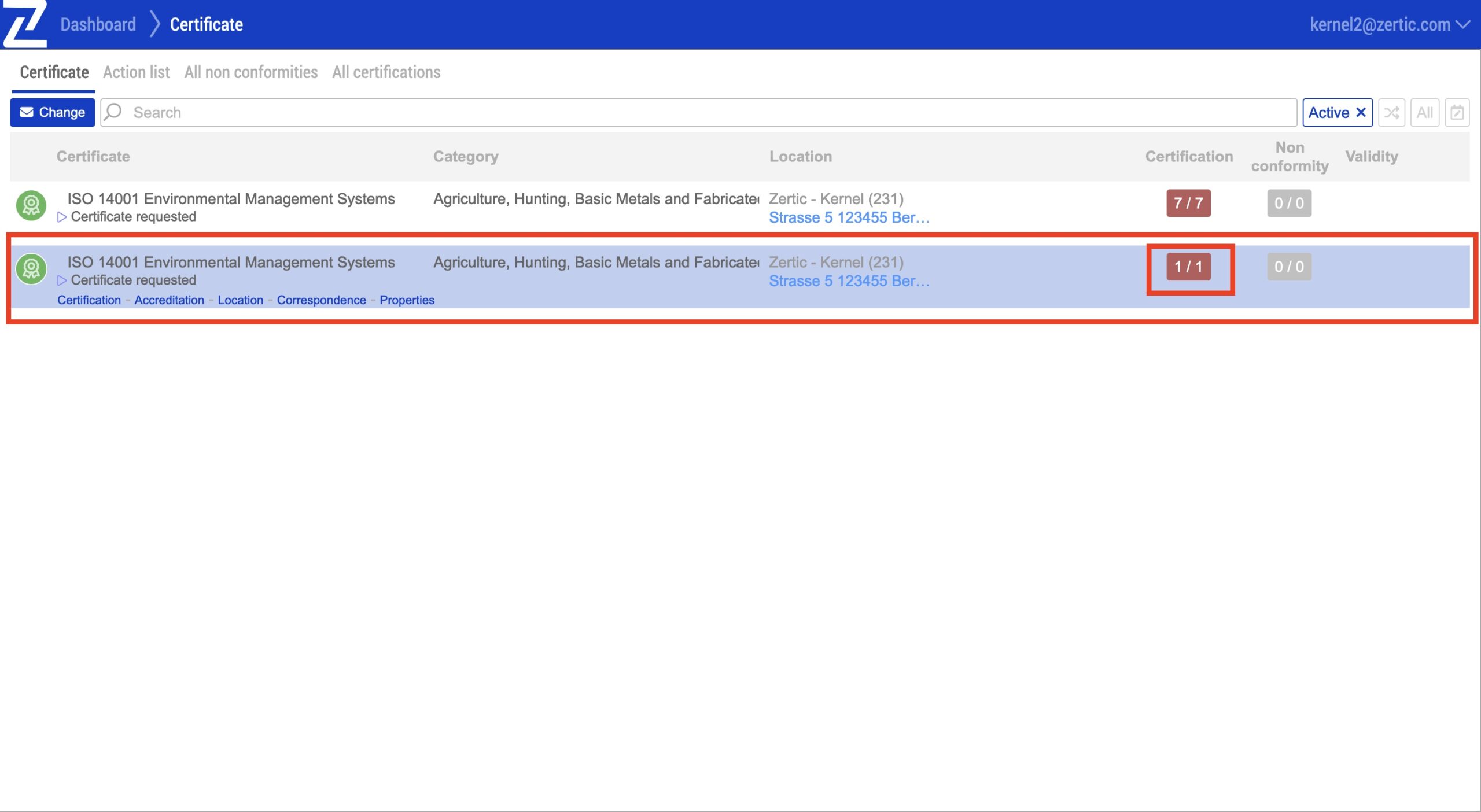
Task: Click the red 1 / 1 certification badge
Action: coord(1188,267)
